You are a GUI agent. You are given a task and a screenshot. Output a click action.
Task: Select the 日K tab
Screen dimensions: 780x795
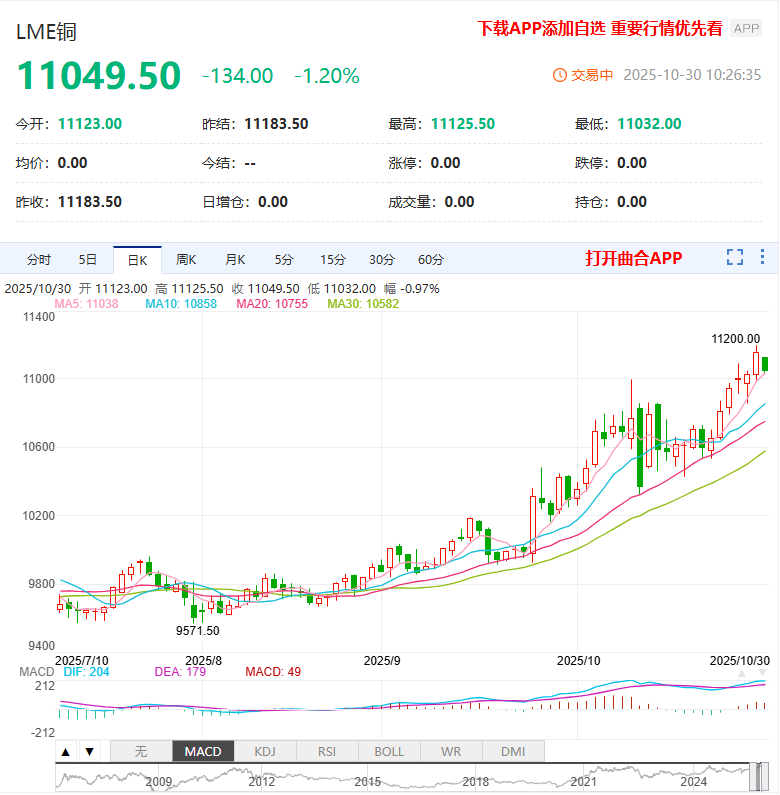coord(137,261)
